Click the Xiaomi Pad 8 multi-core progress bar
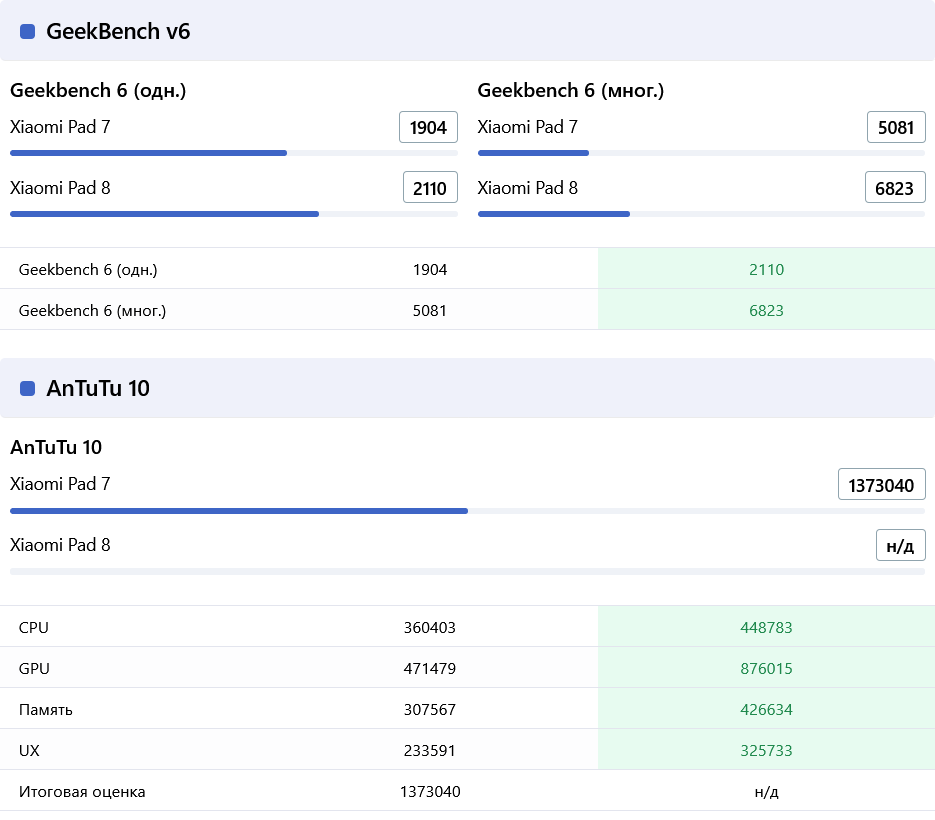 [701, 214]
